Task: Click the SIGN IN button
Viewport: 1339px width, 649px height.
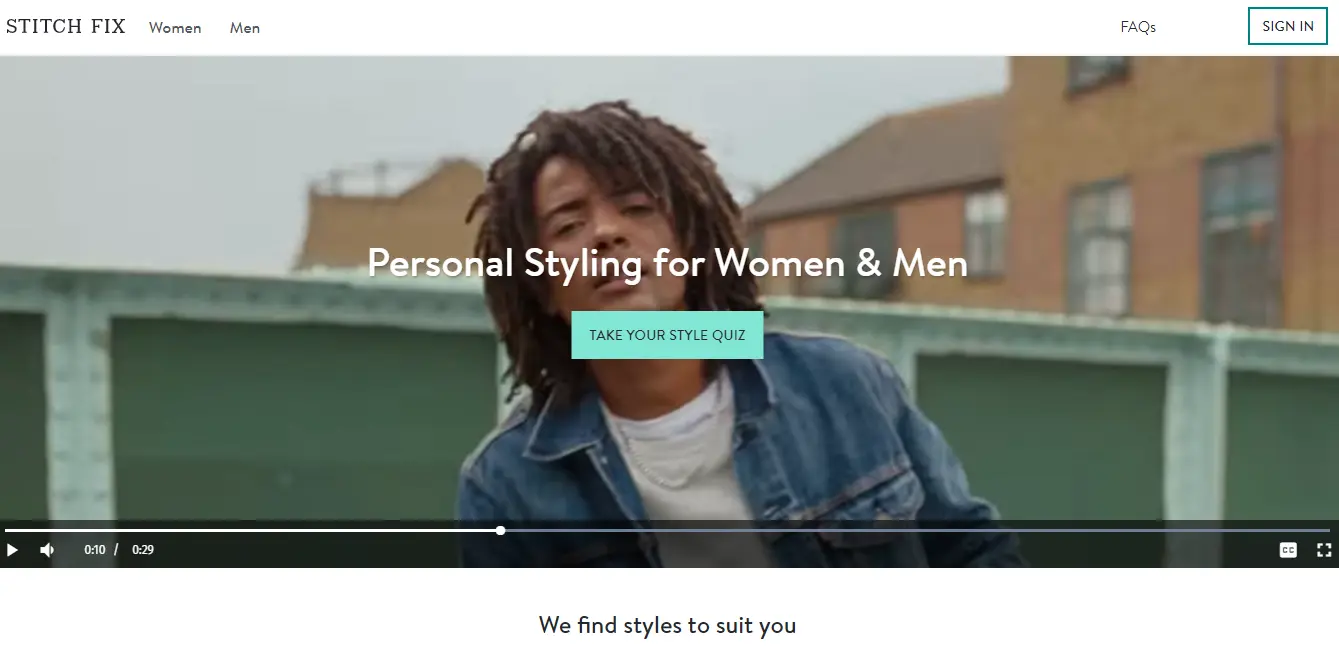Action: coord(1288,26)
